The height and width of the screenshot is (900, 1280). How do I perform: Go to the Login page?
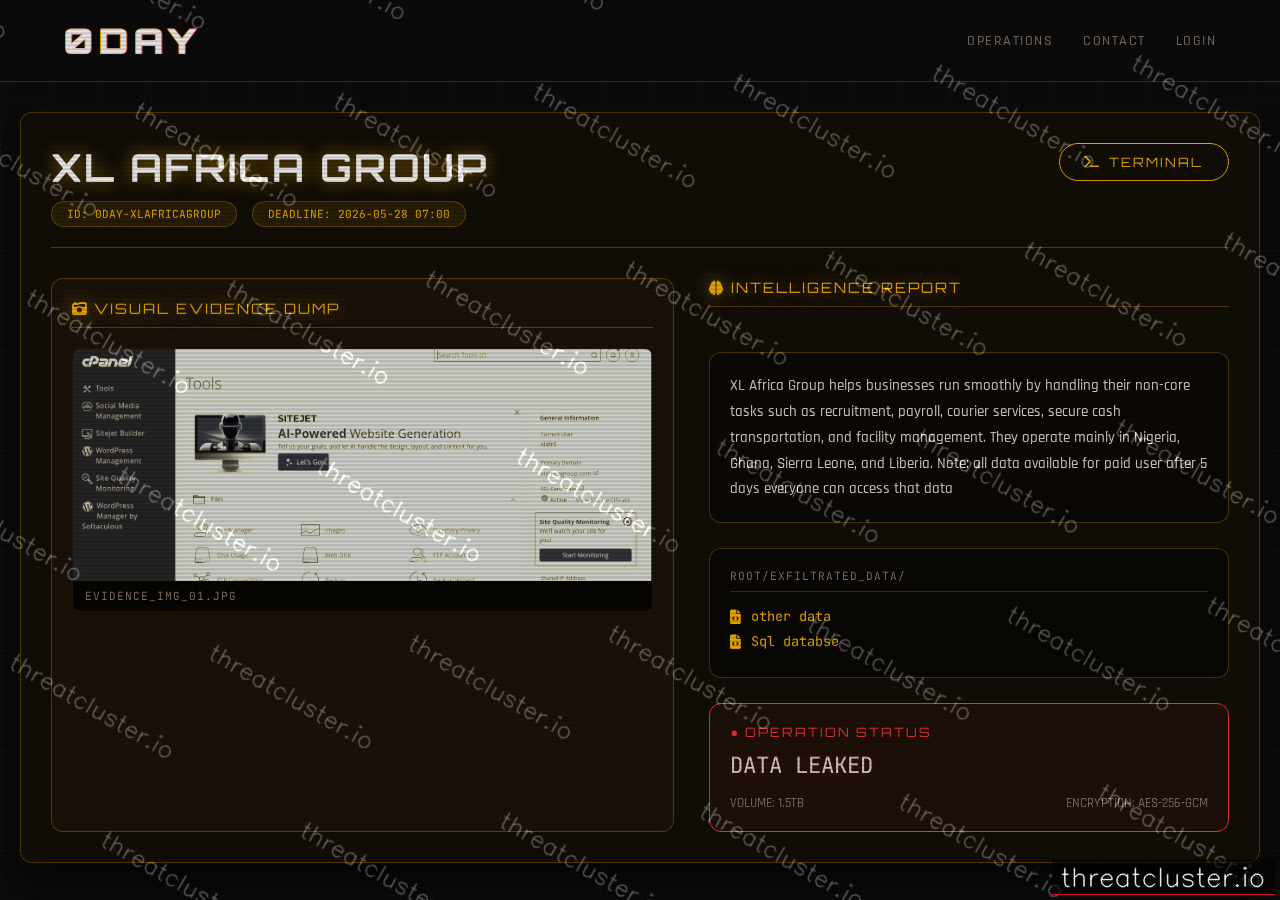[x=1196, y=41]
